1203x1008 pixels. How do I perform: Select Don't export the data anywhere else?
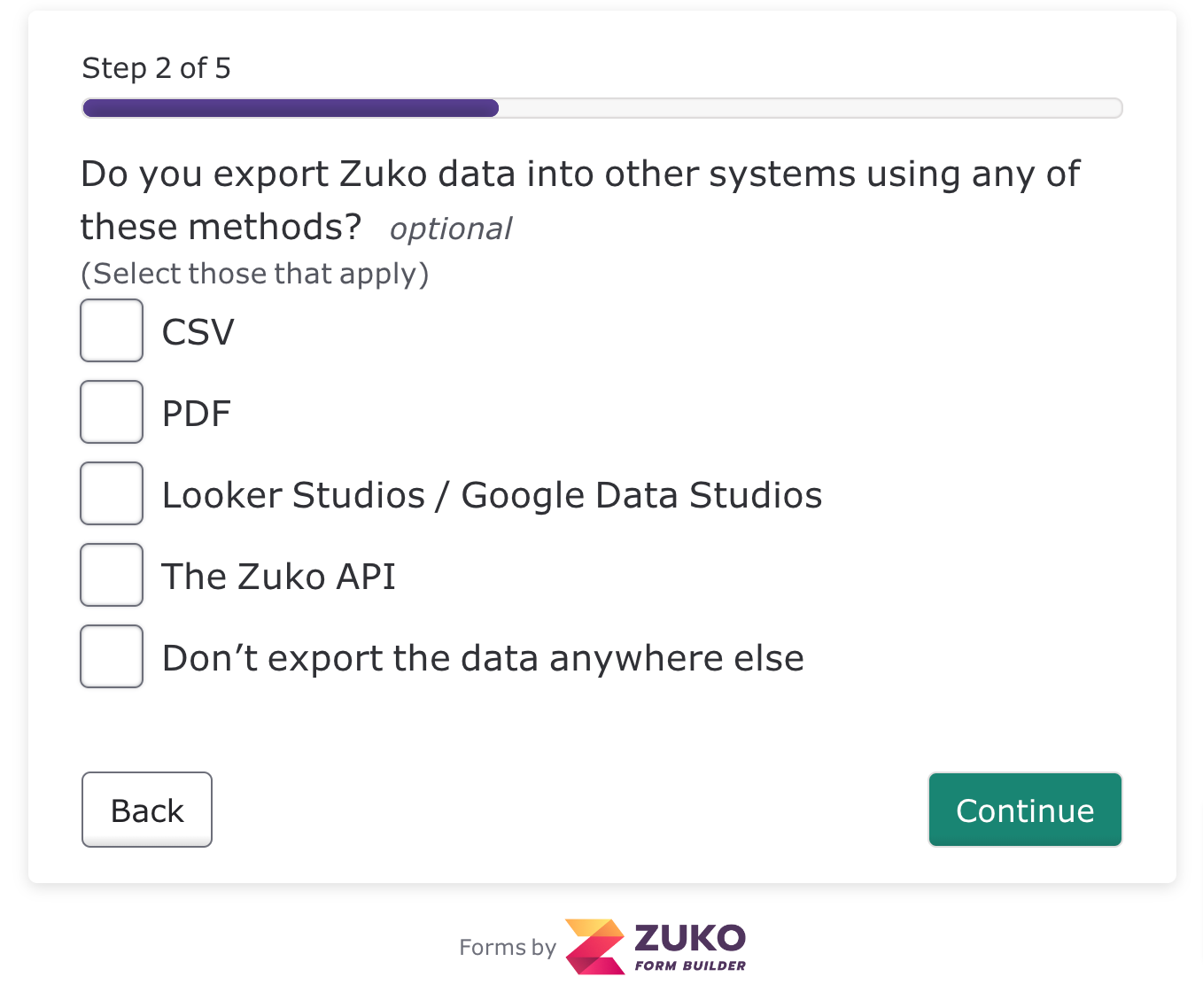click(111, 655)
